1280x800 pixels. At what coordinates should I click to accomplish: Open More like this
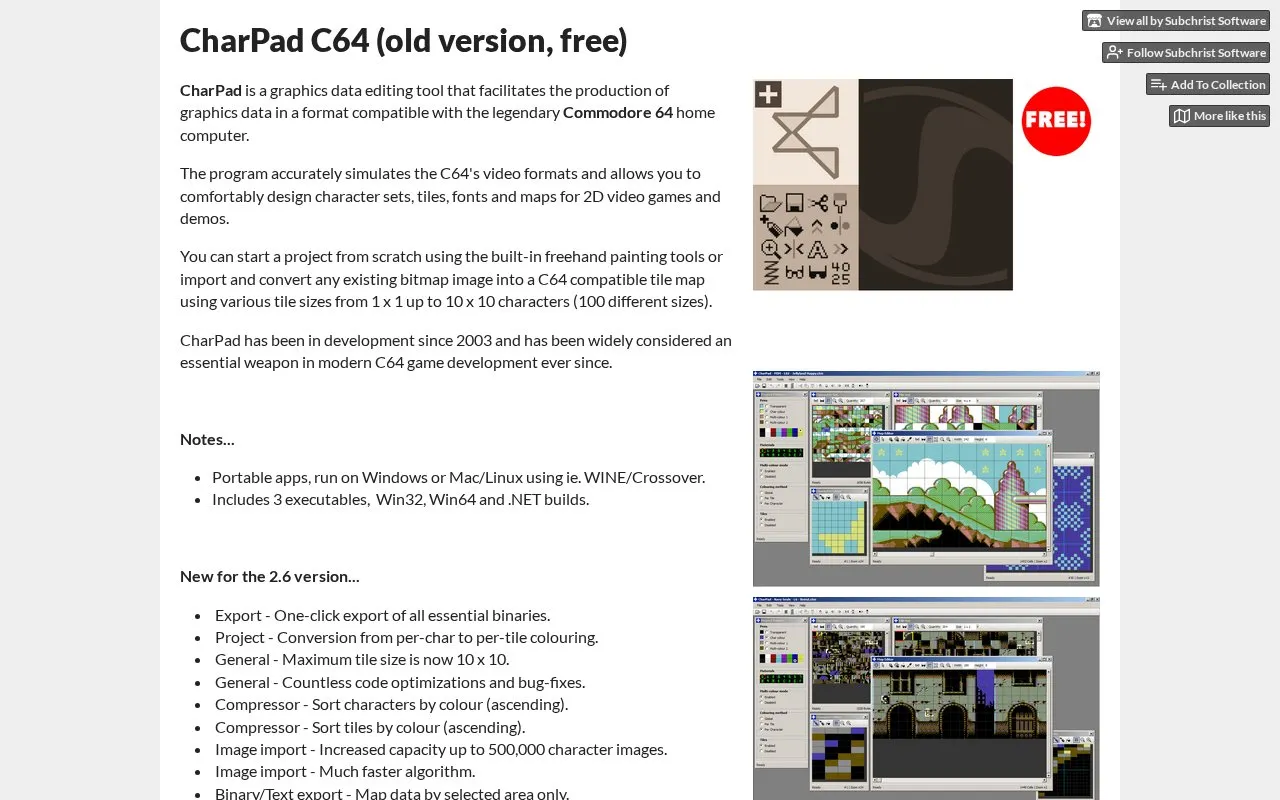(x=1219, y=116)
